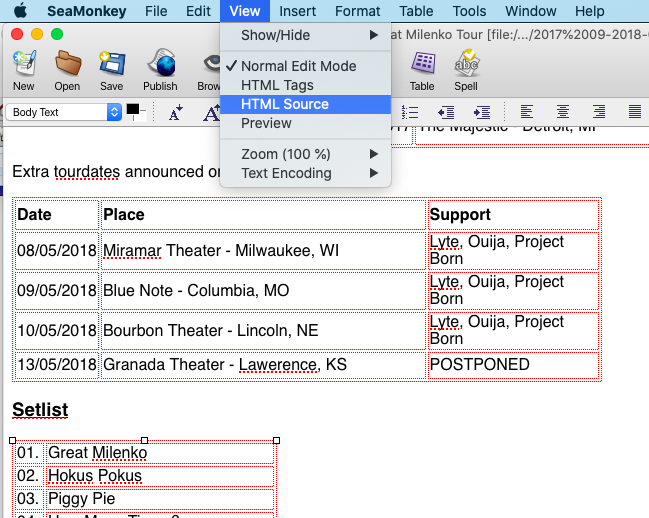Expand the Show/Hide submenu

(305, 35)
